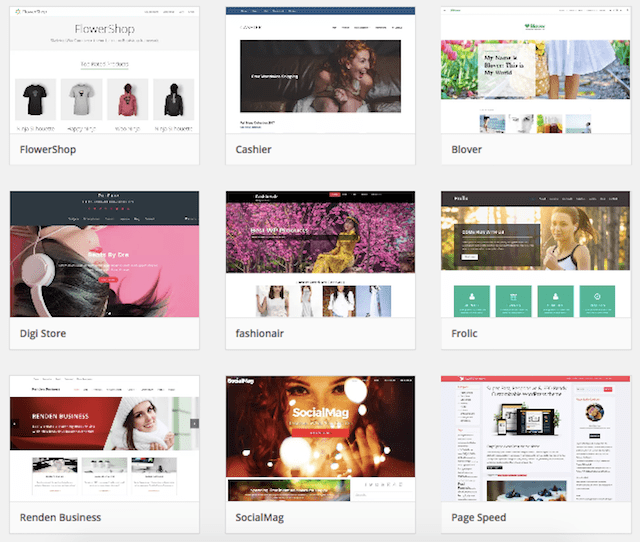
Task: Choose the fashionair theme thumbnail
Action: pos(320,253)
